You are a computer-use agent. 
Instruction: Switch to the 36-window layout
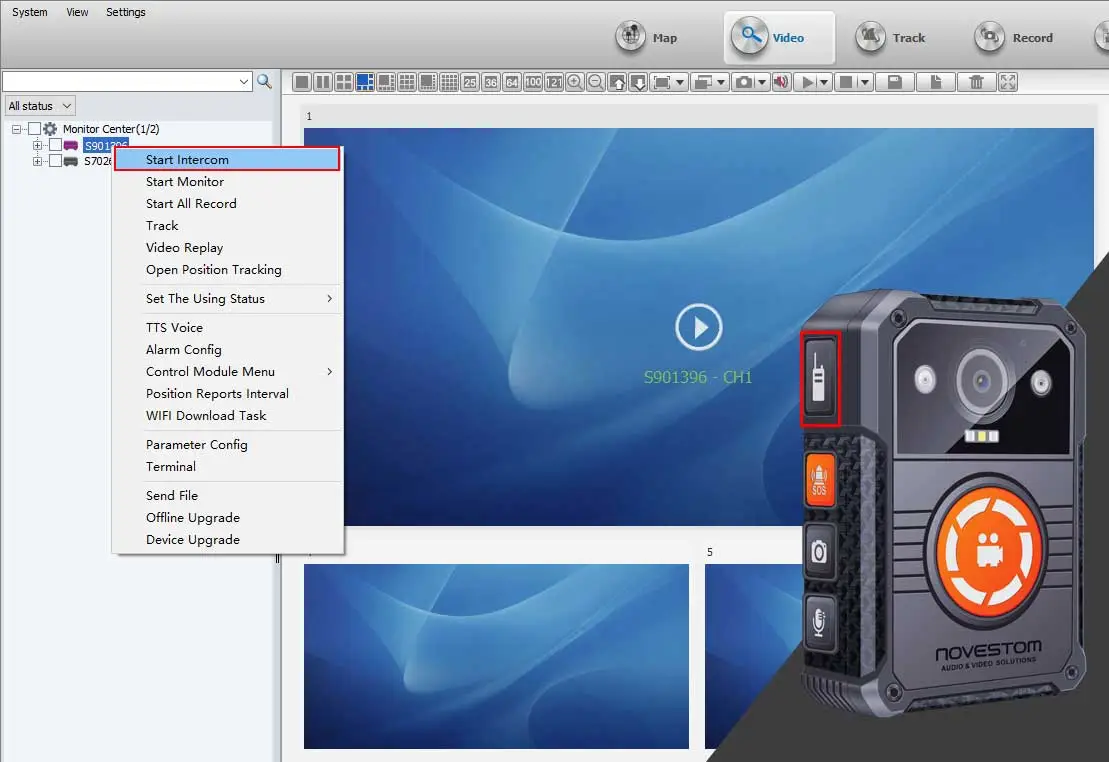pos(491,82)
